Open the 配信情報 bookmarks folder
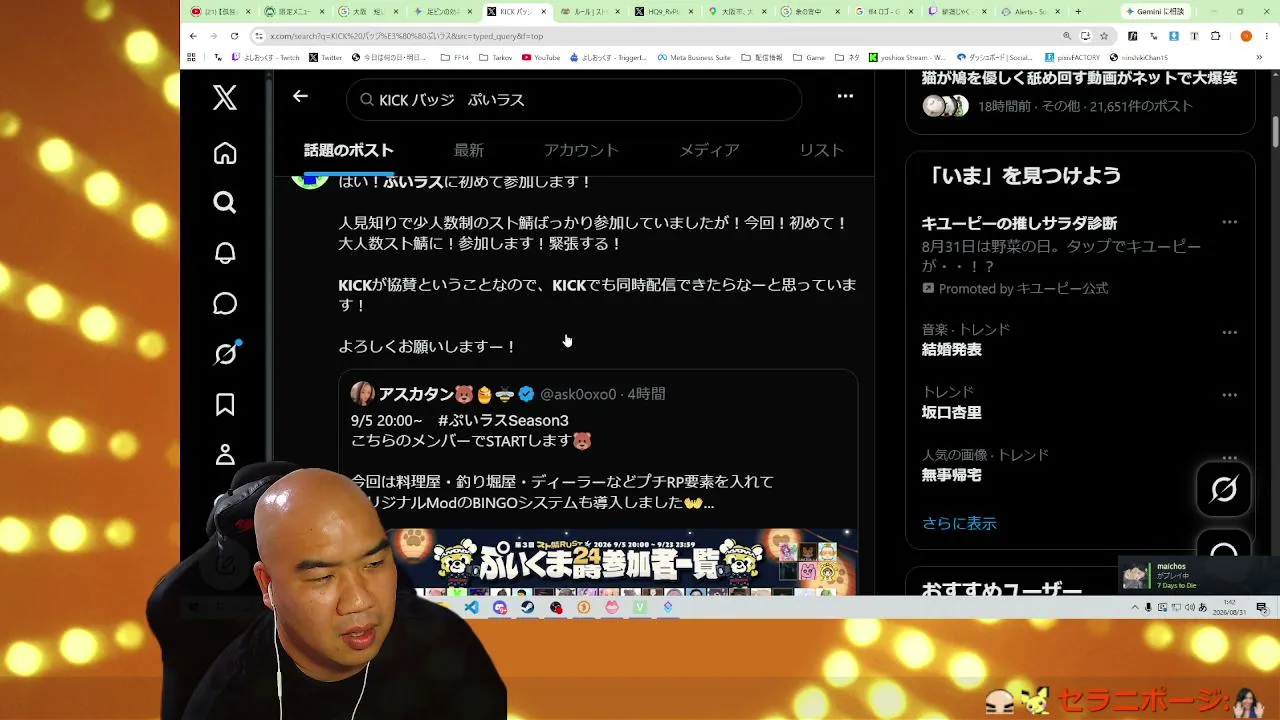The width and height of the screenshot is (1280, 720). point(763,58)
